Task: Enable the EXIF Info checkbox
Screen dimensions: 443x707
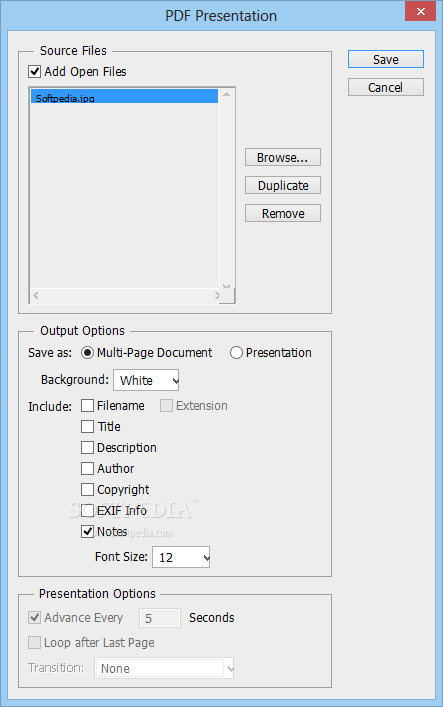Action: click(x=88, y=510)
